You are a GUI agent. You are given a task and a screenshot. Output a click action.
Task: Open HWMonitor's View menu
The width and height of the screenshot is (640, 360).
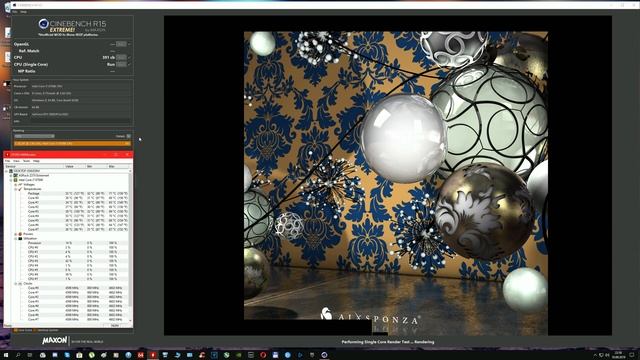16,161
